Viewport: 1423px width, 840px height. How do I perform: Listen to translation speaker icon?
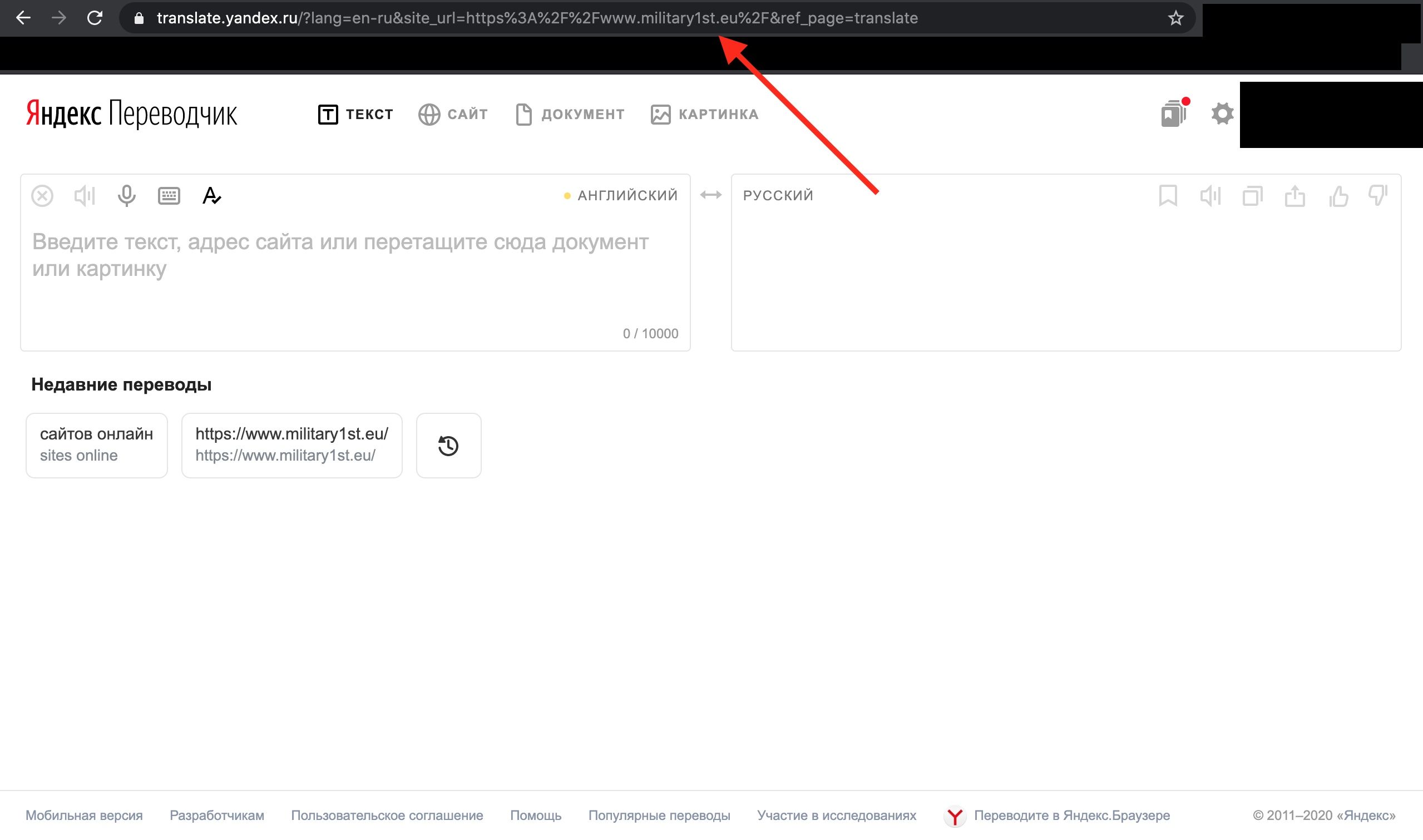click(1210, 196)
